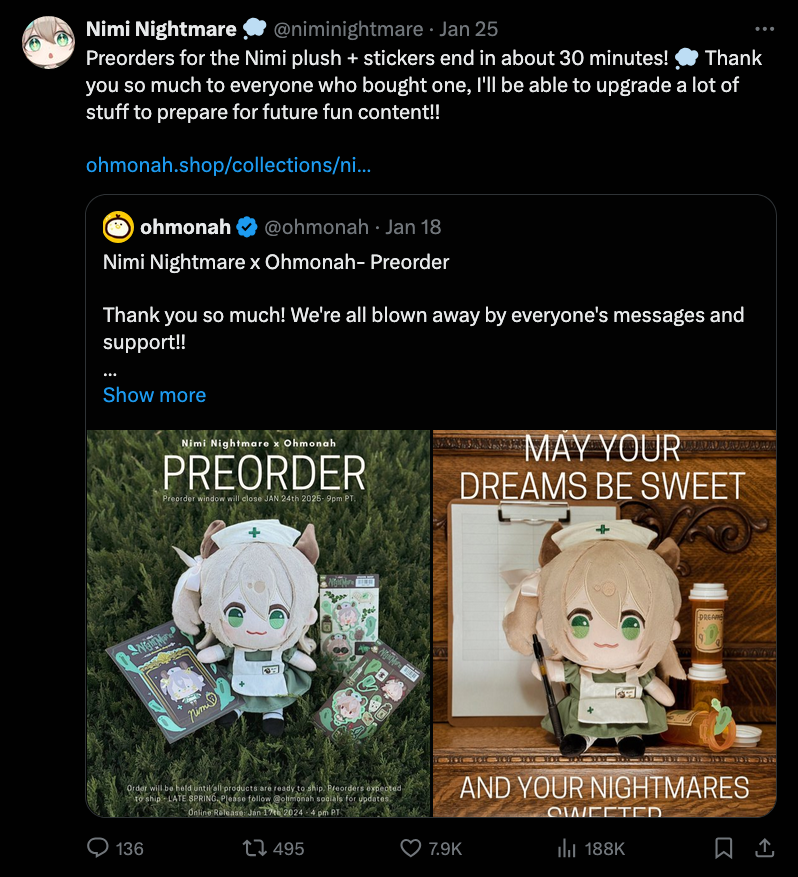Open the ohmonah.shop collections link
The height and width of the screenshot is (877, 798).
[x=228, y=165]
